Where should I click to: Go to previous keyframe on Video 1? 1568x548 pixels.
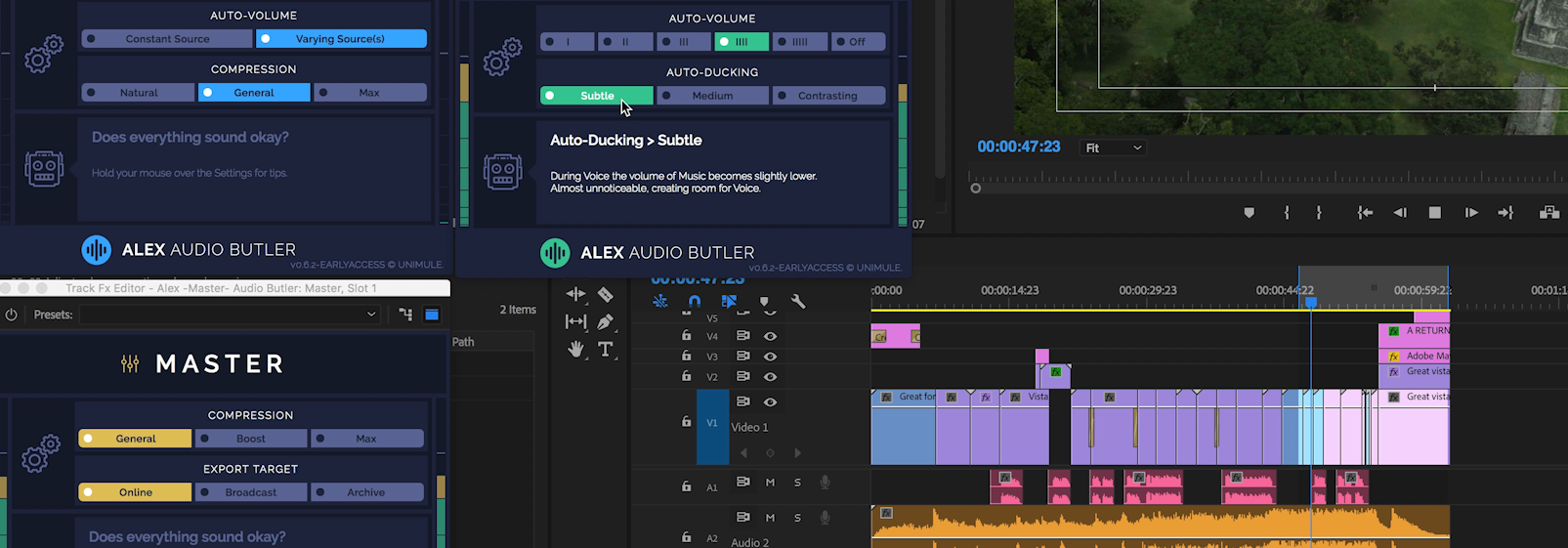[743, 453]
